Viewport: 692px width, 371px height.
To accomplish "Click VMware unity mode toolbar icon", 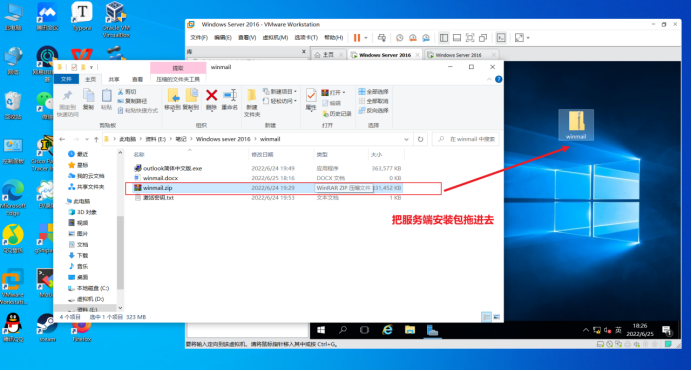I will pos(483,38).
